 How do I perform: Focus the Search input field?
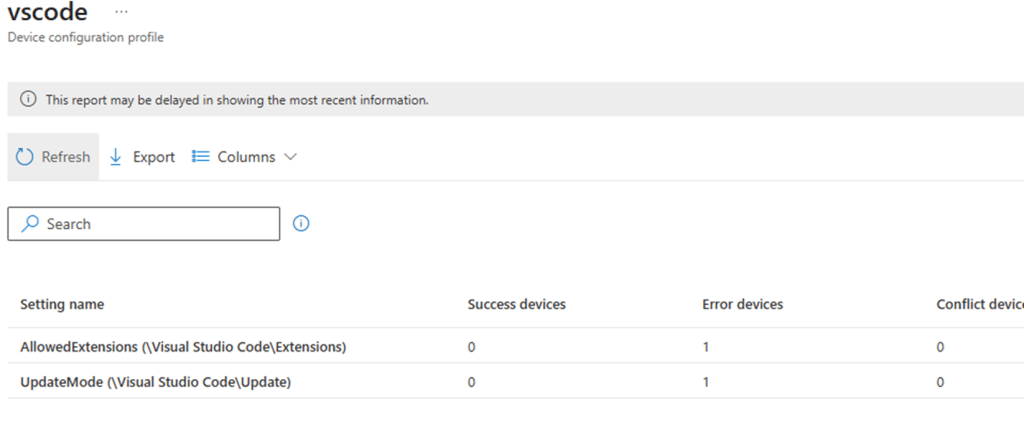click(x=150, y=224)
